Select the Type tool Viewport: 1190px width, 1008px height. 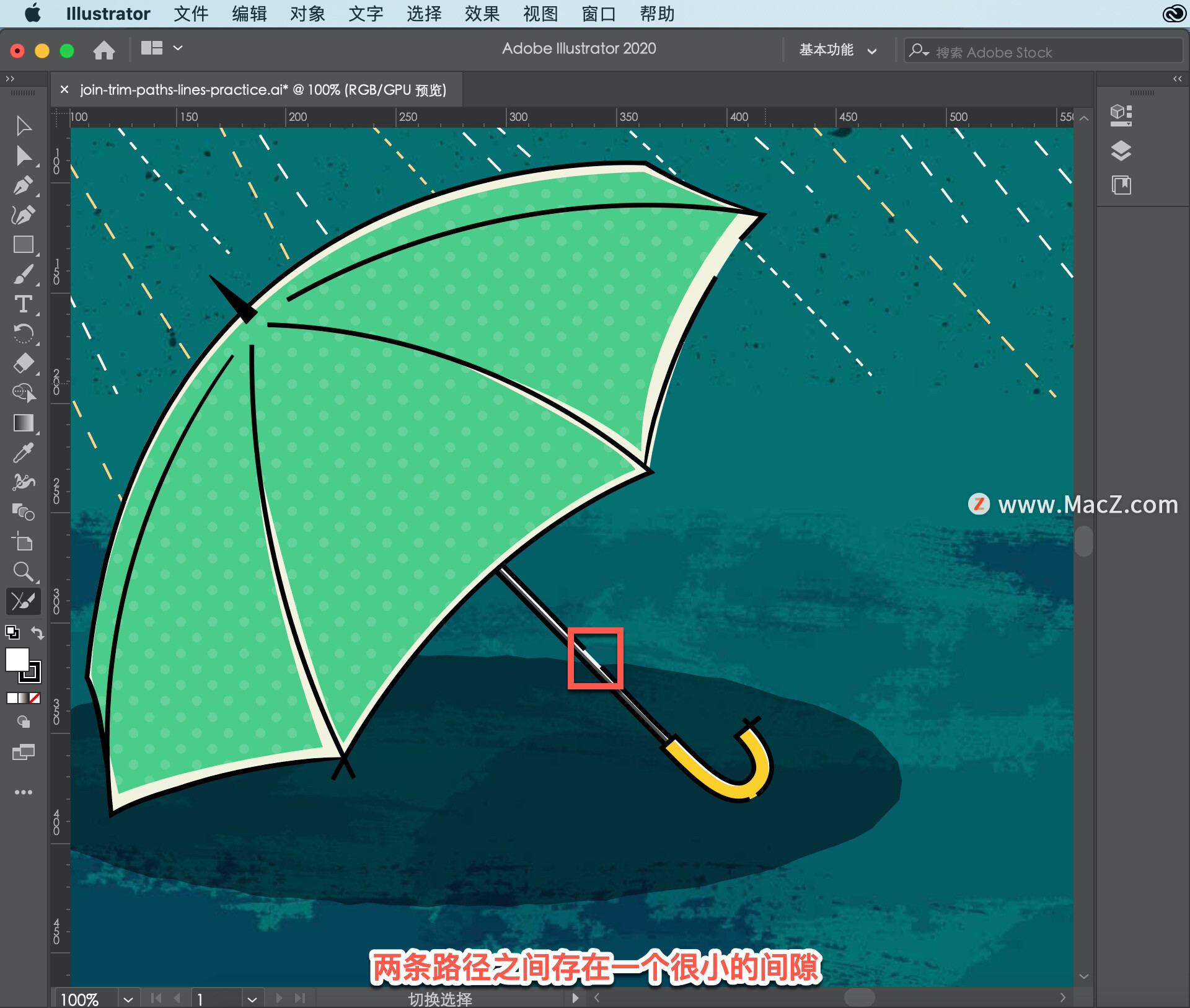(x=24, y=304)
